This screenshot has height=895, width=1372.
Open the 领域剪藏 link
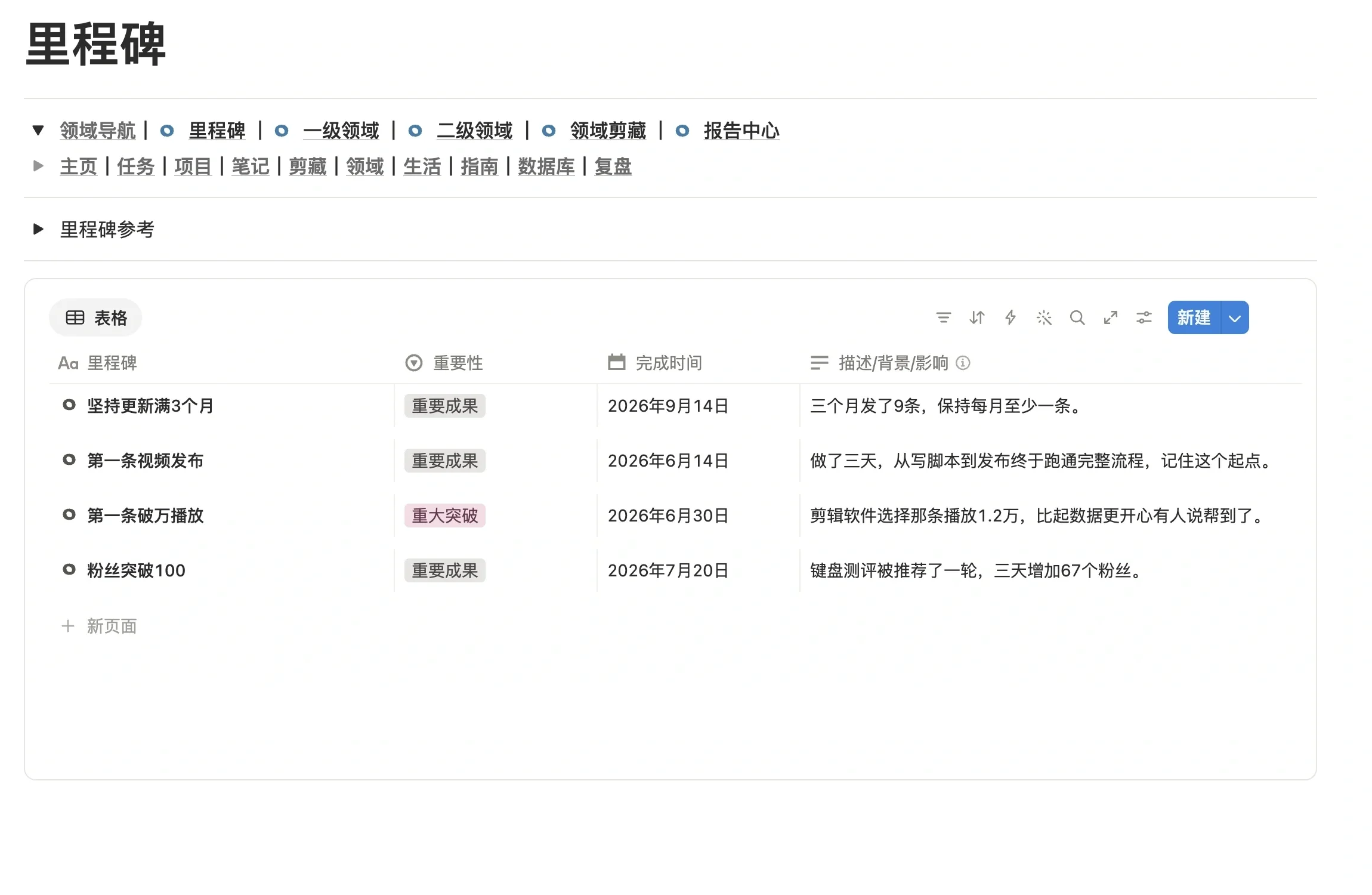pyautogui.click(x=608, y=131)
